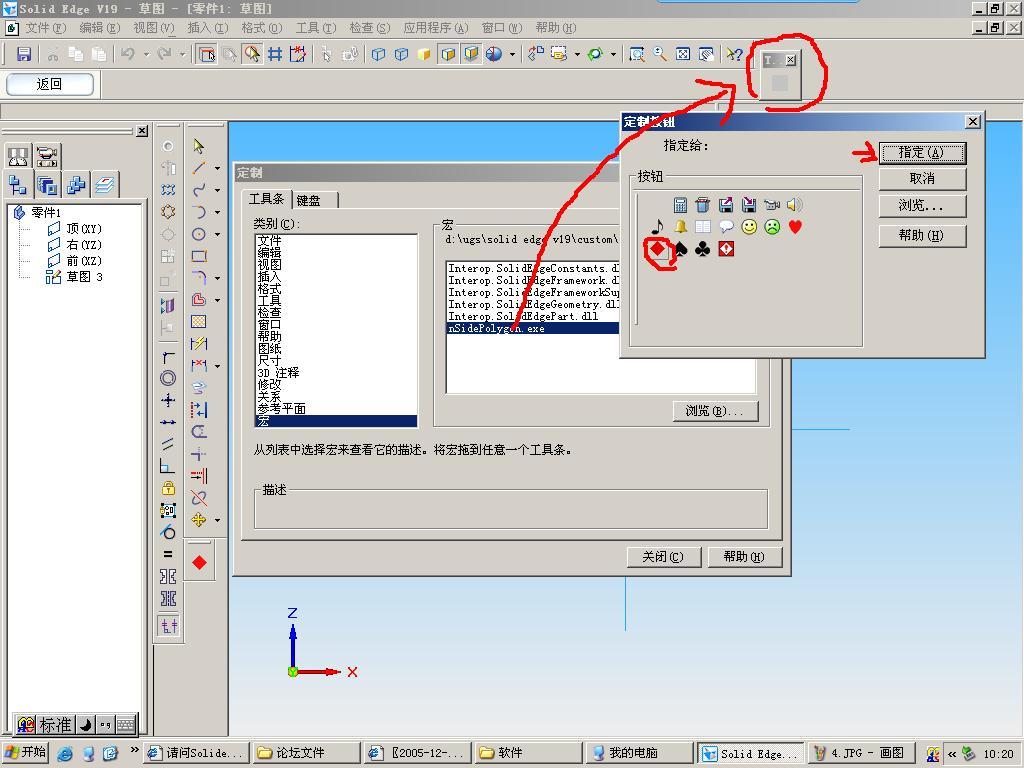This screenshot has height=768, width=1024.
Task: Select the shaded yellow cube display icon
Action: tap(424, 54)
